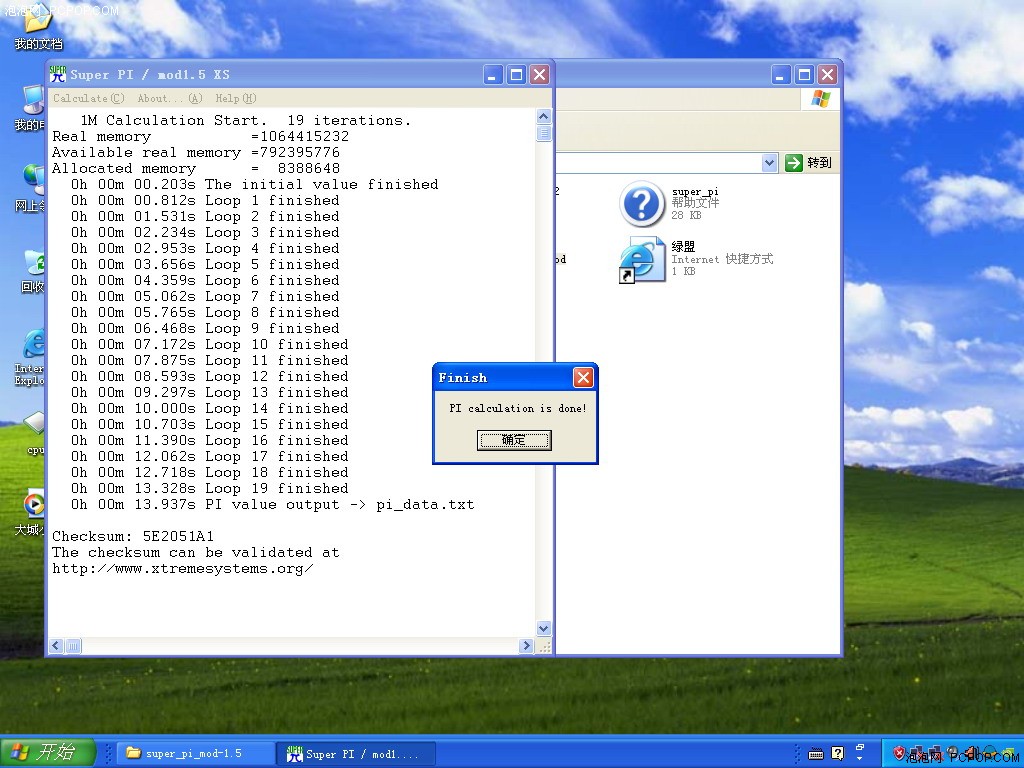Click the http://www.xtremesystems.org/ text

(183, 569)
